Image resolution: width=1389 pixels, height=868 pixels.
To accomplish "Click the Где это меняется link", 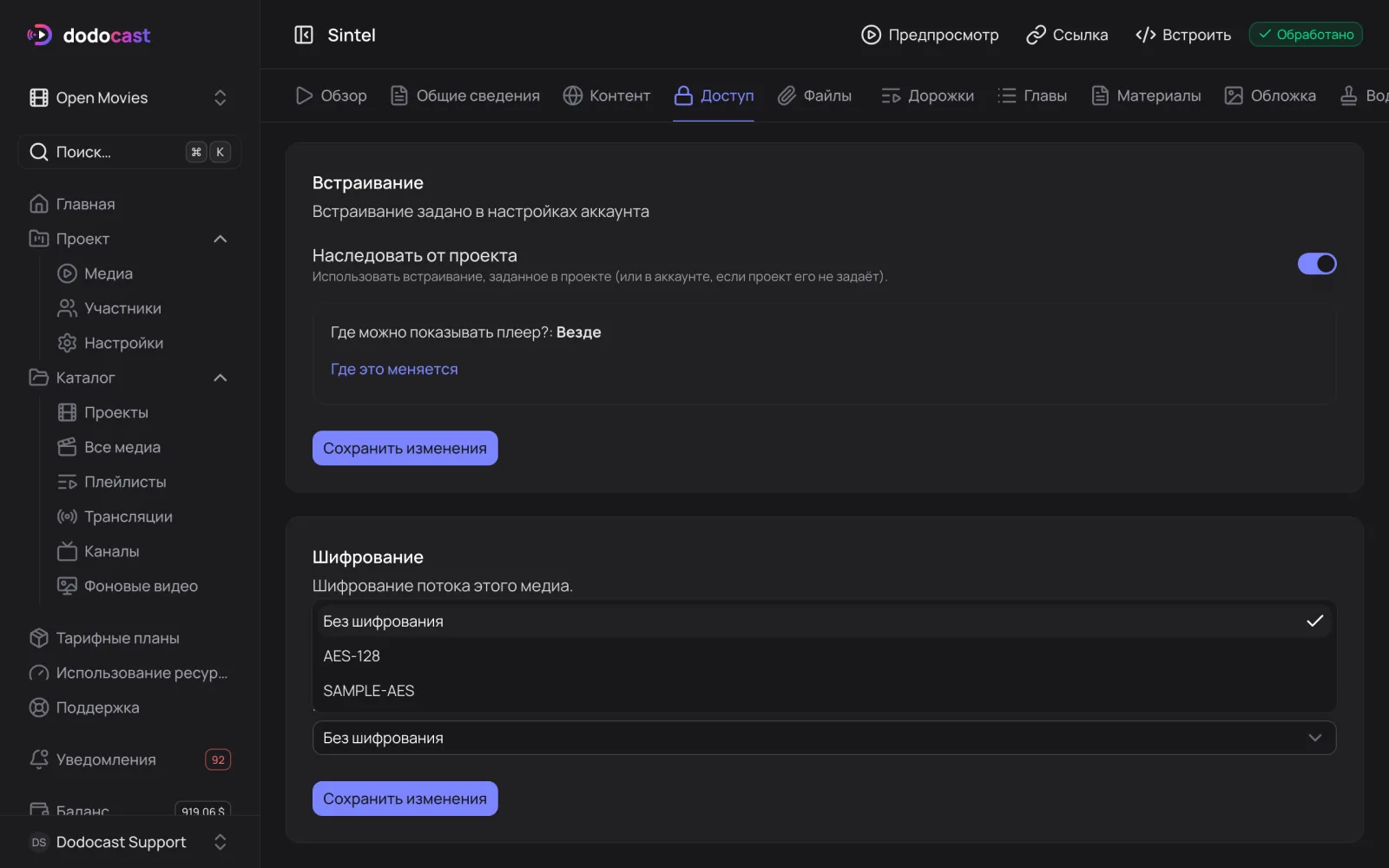I will tap(394, 369).
